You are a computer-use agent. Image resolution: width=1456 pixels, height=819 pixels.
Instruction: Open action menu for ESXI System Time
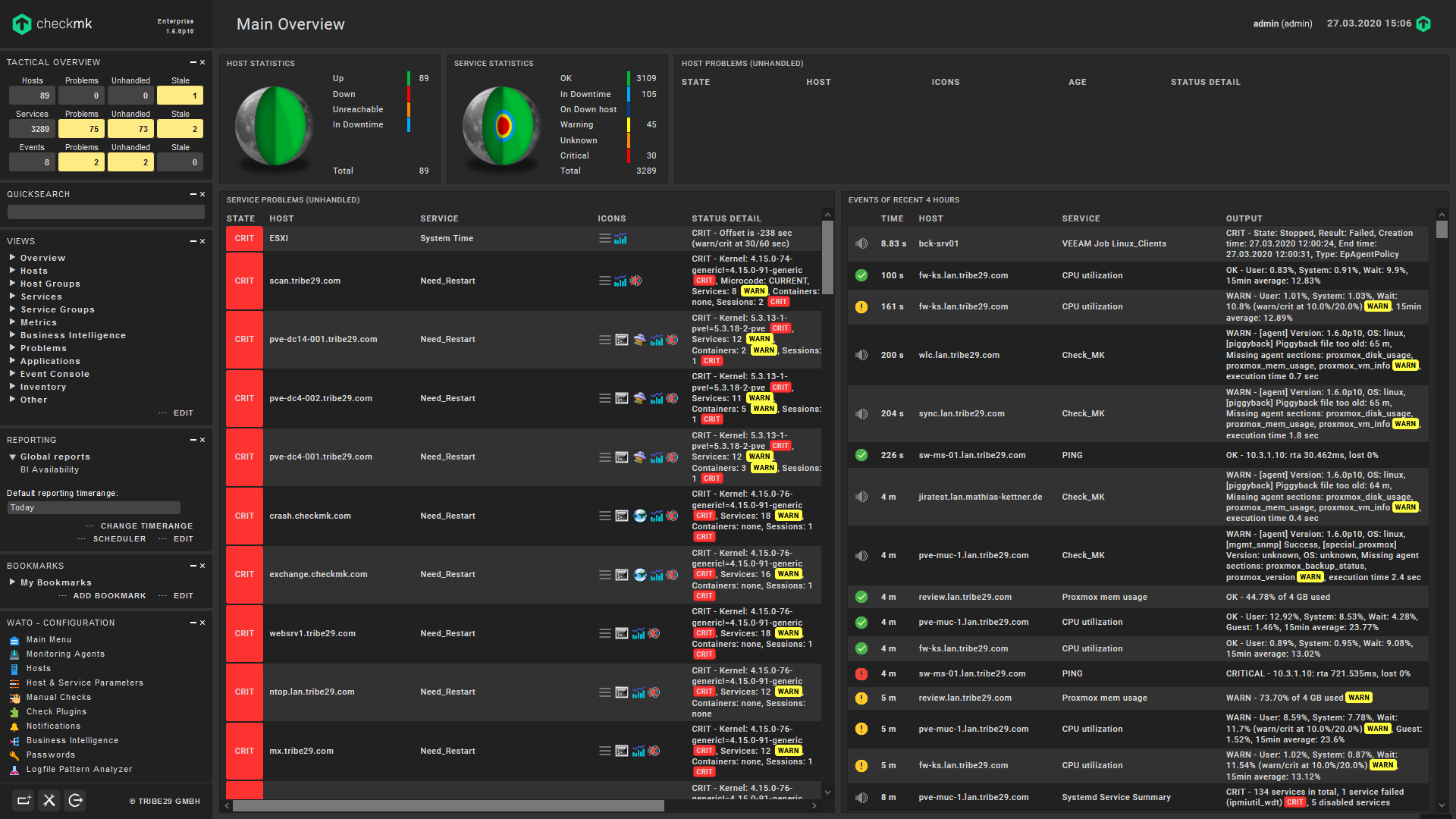click(604, 238)
